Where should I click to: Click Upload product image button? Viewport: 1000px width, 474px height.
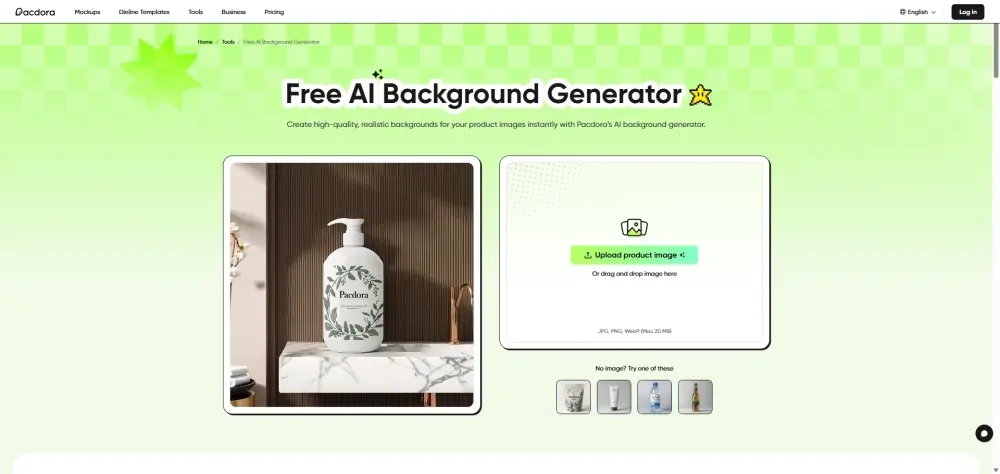tap(634, 255)
